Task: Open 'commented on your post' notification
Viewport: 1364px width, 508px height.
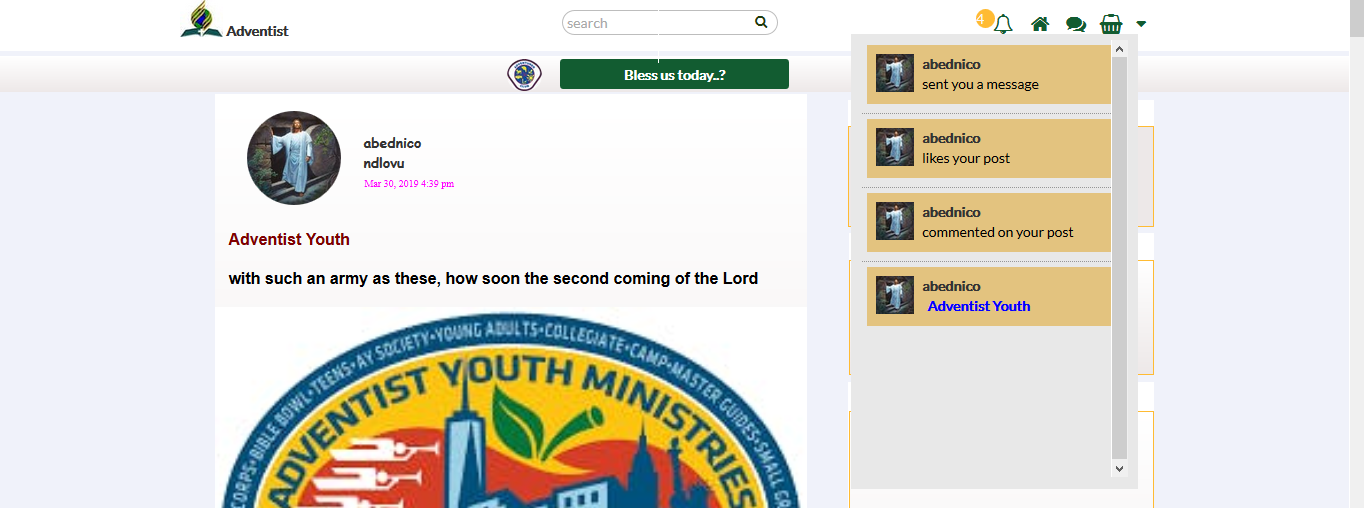Action: pyautogui.click(x=989, y=222)
